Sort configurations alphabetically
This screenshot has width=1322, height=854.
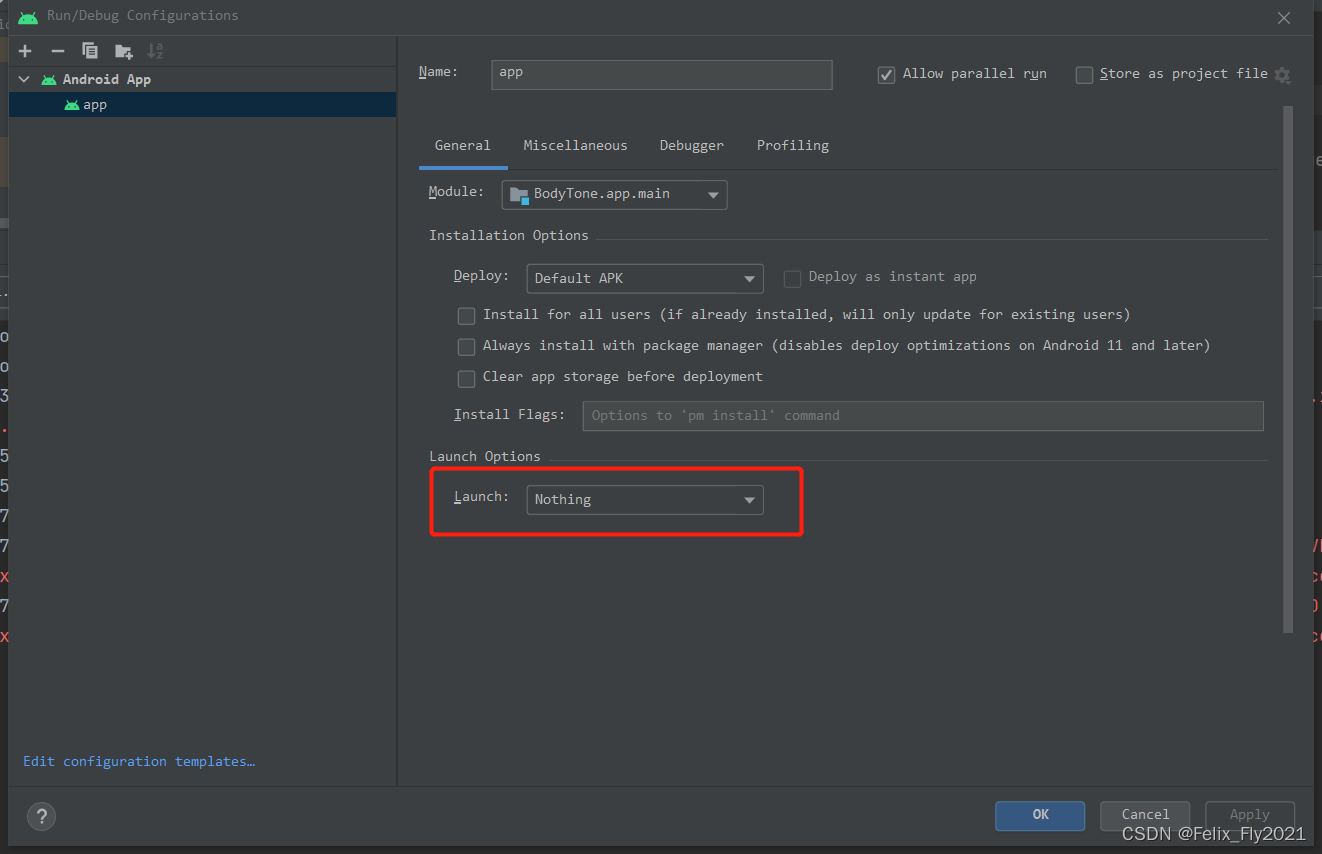point(155,50)
